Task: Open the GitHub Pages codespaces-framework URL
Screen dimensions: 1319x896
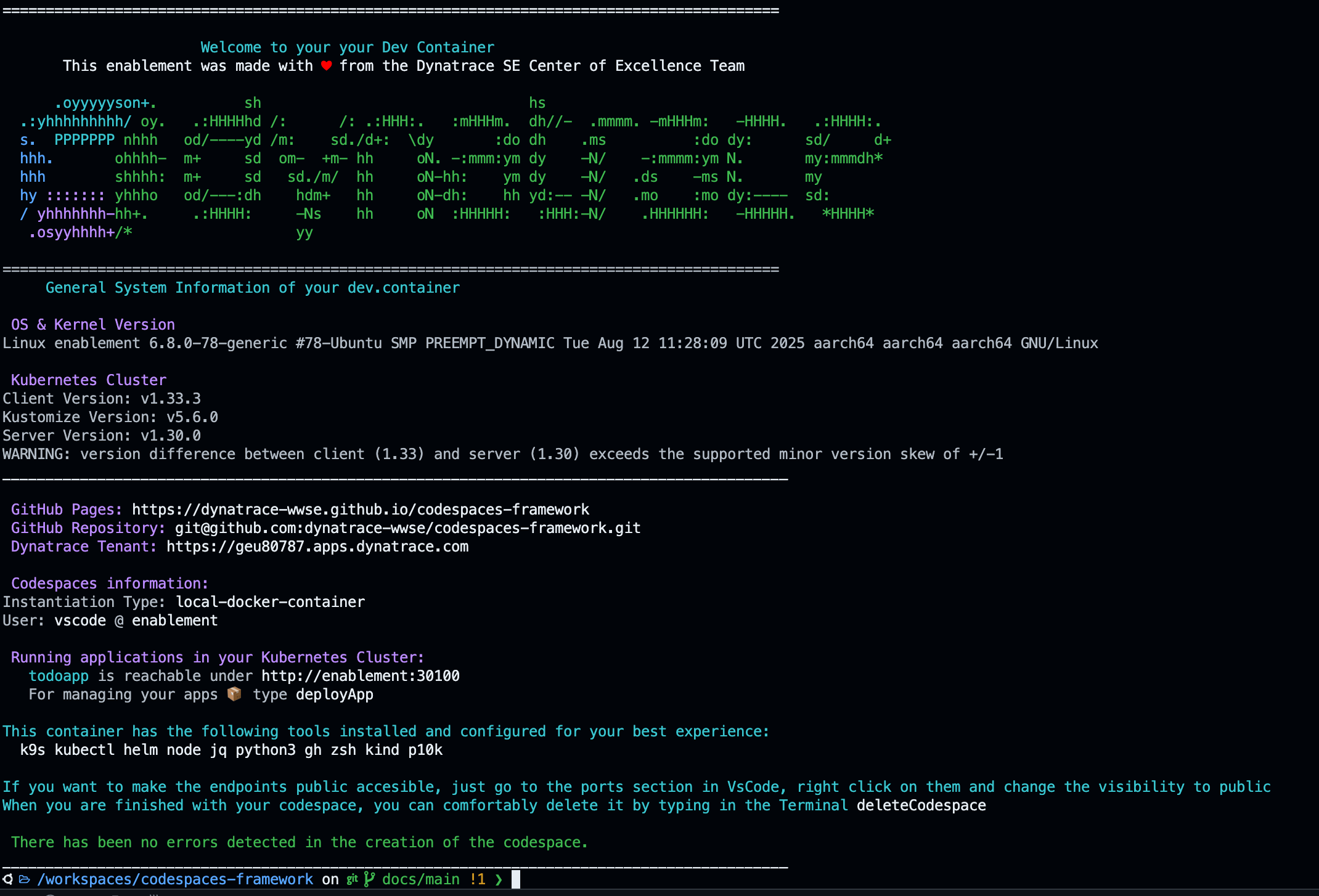Action: point(361,510)
